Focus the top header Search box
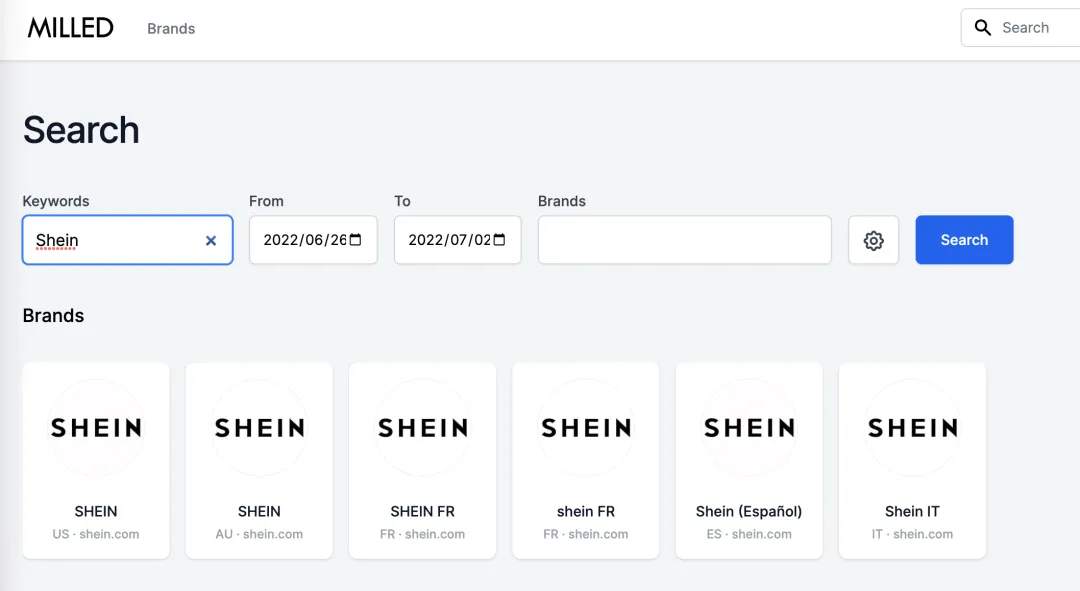The height and width of the screenshot is (591, 1080). point(1021,28)
